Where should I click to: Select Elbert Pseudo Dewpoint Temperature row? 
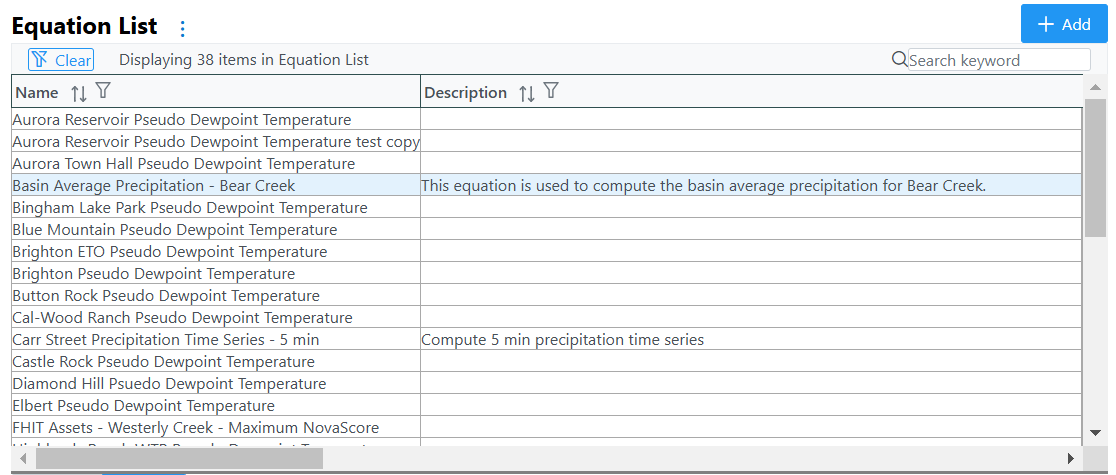click(547, 405)
